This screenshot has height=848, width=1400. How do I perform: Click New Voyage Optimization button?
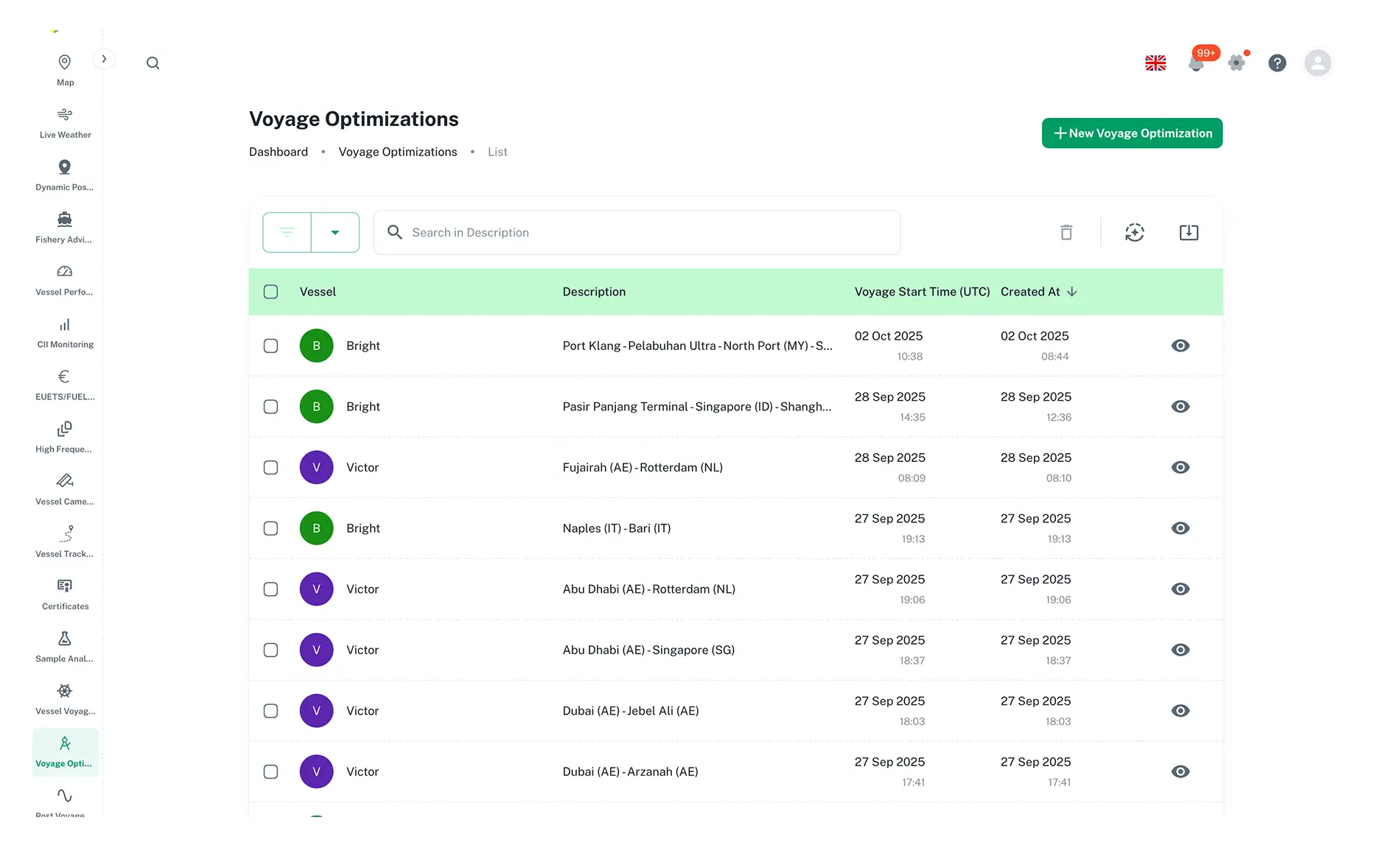1132,133
